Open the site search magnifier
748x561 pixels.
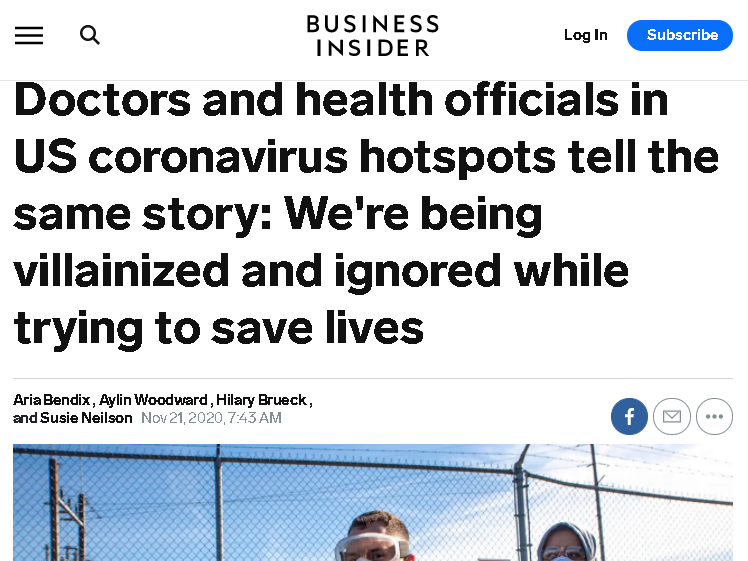90,35
